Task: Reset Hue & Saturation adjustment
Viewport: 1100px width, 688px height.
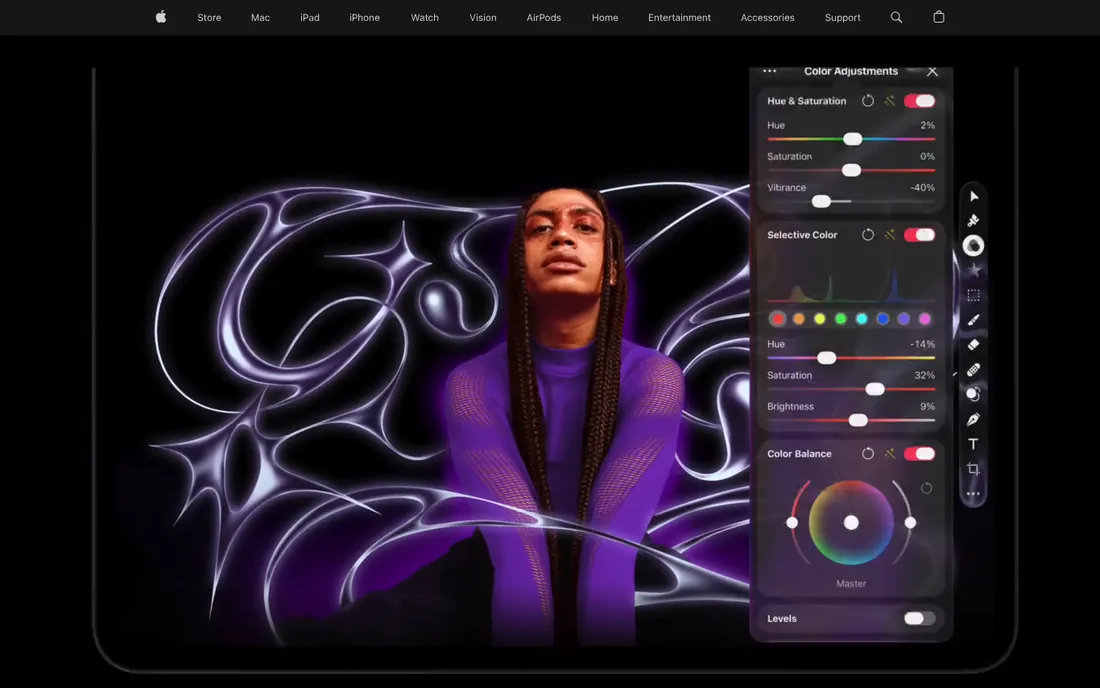Action: point(868,101)
